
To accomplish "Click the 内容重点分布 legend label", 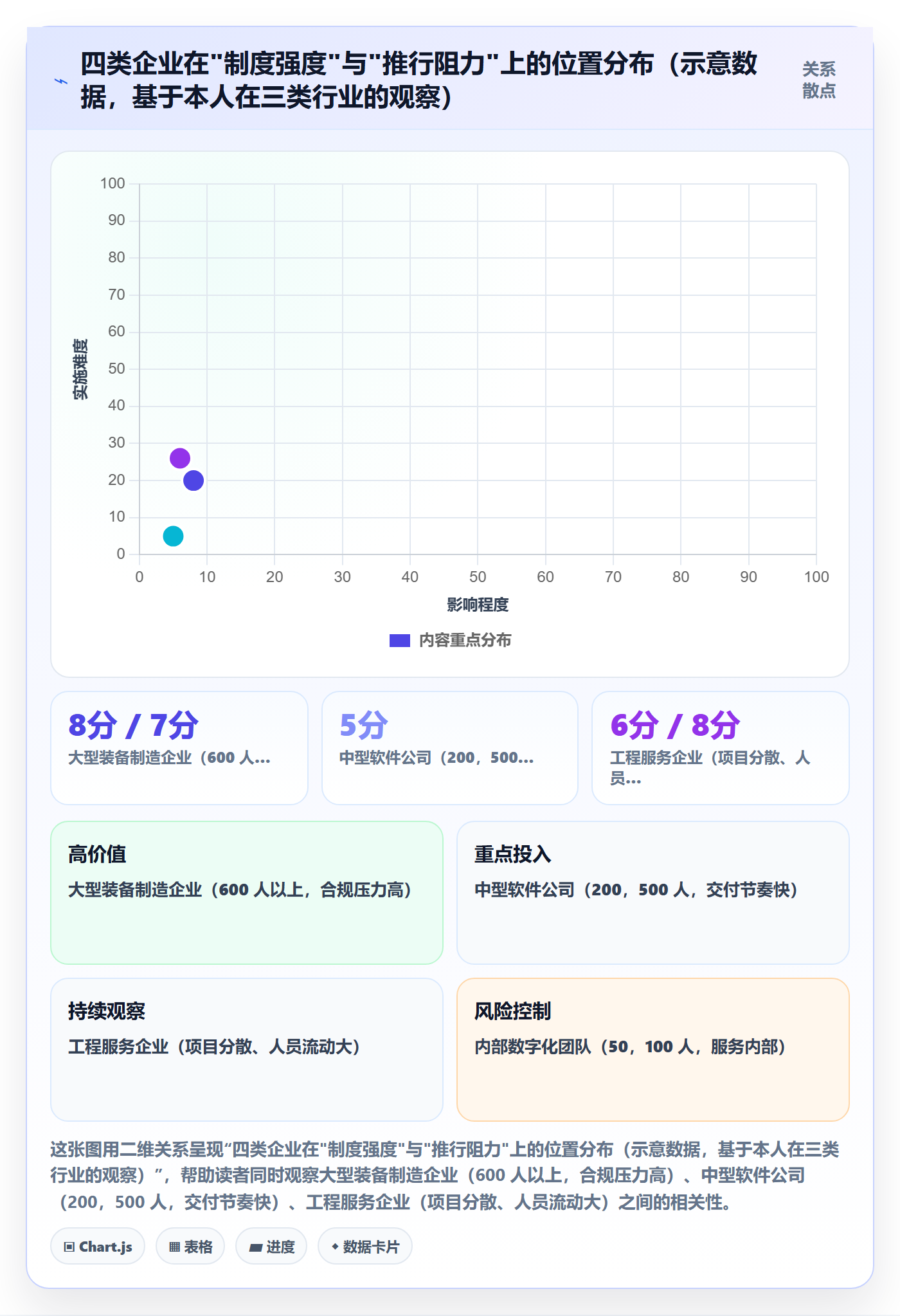I will pos(465,641).
